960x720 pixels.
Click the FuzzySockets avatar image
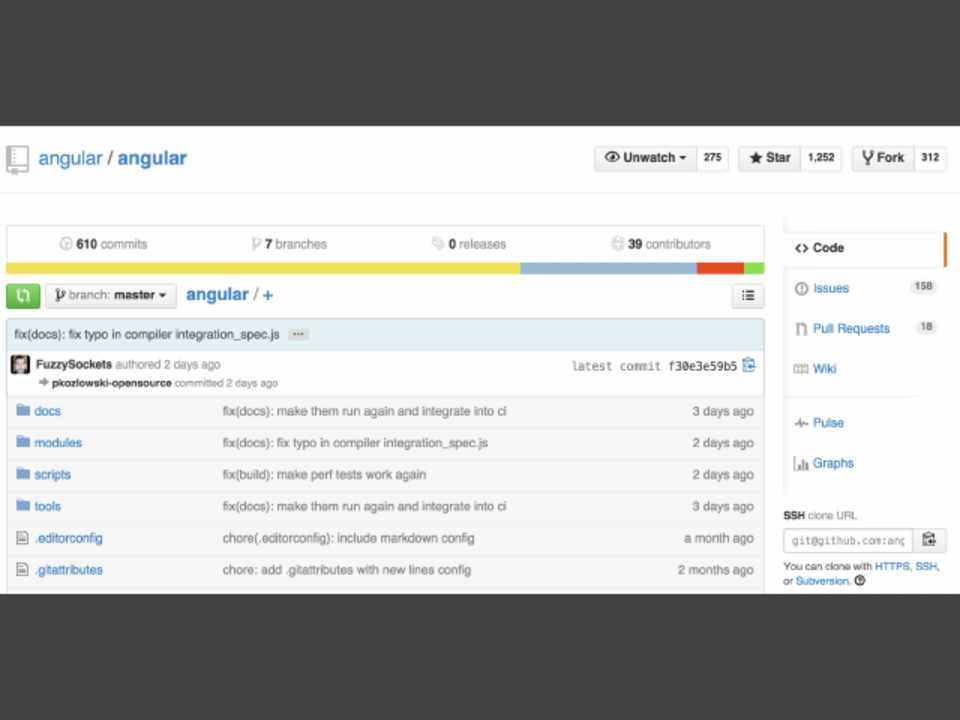[20, 365]
